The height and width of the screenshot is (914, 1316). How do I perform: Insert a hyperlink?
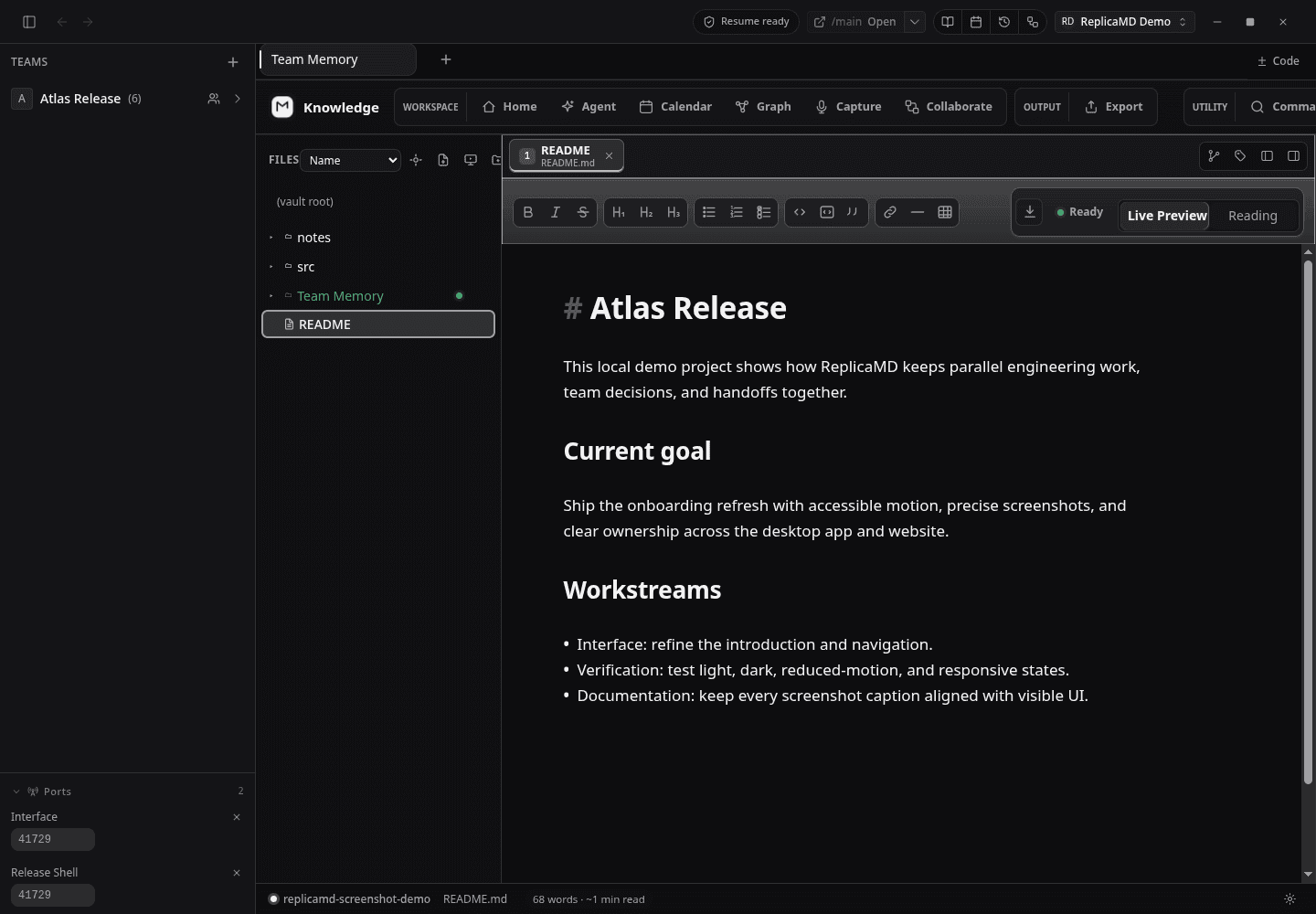(x=890, y=212)
